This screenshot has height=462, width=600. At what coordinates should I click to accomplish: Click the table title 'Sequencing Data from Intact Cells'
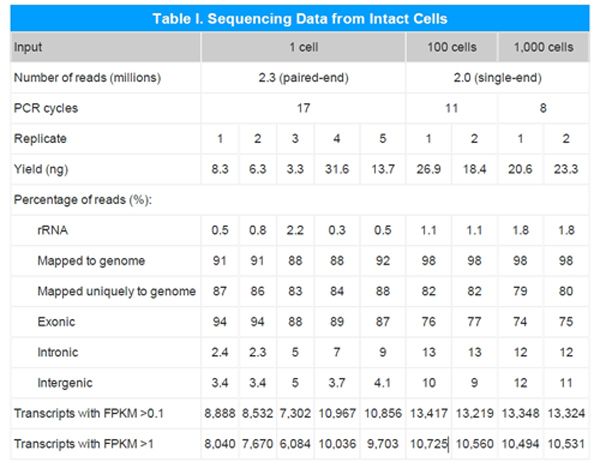[300, 19]
